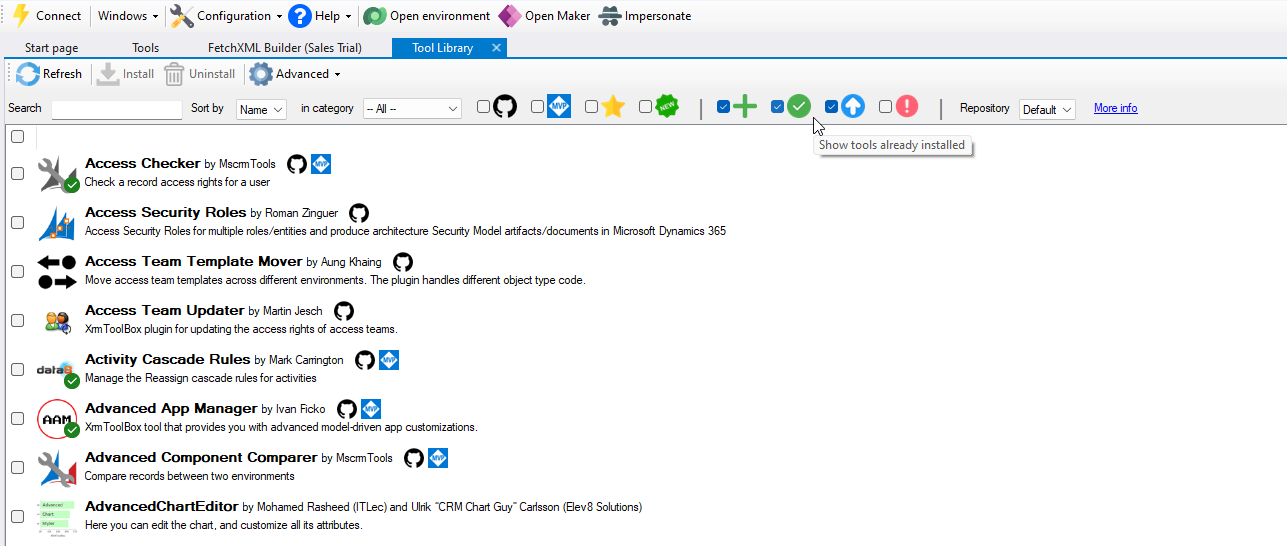This screenshot has width=1287, height=546.
Task: Click MVP badge beside Access Checker
Action: [321, 164]
